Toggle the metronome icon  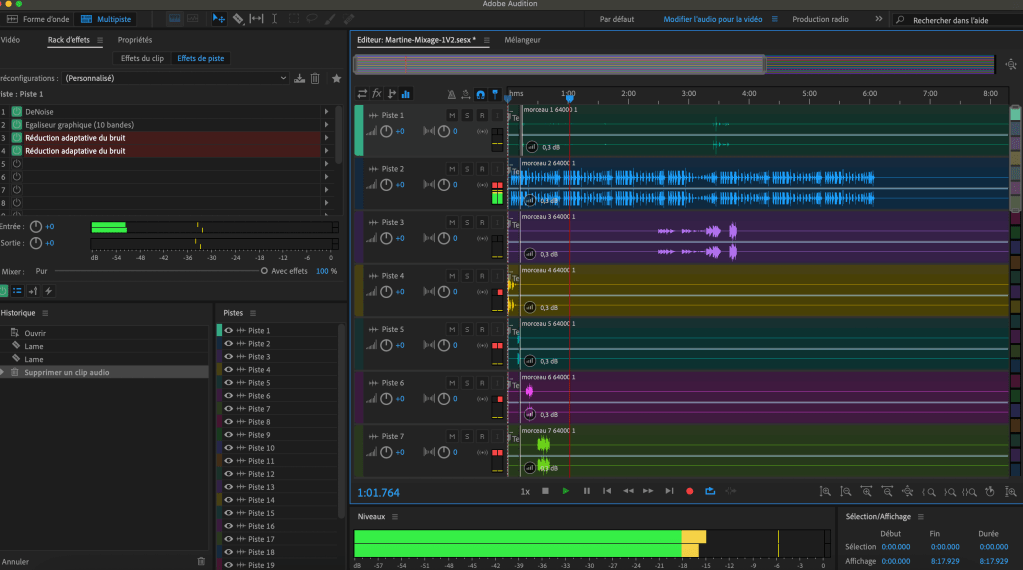tap(452, 94)
